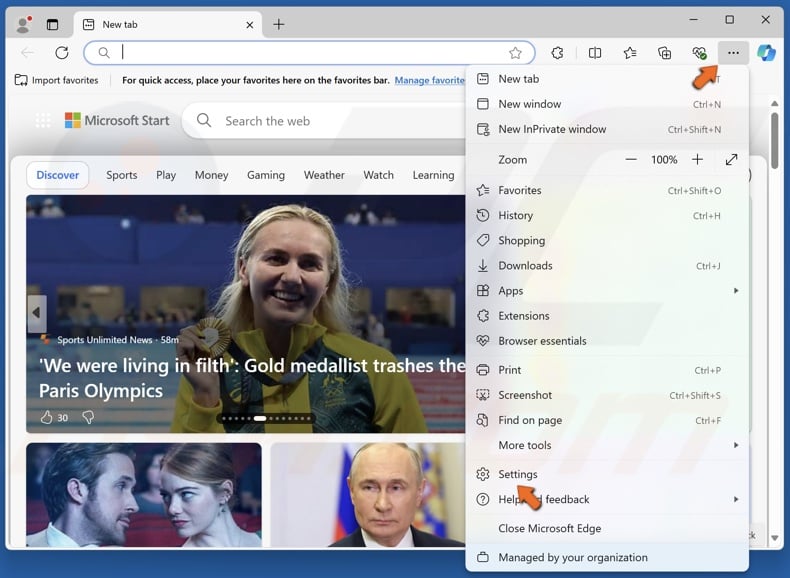
Task: Choose New InPrivate window menu item
Action: click(x=552, y=129)
